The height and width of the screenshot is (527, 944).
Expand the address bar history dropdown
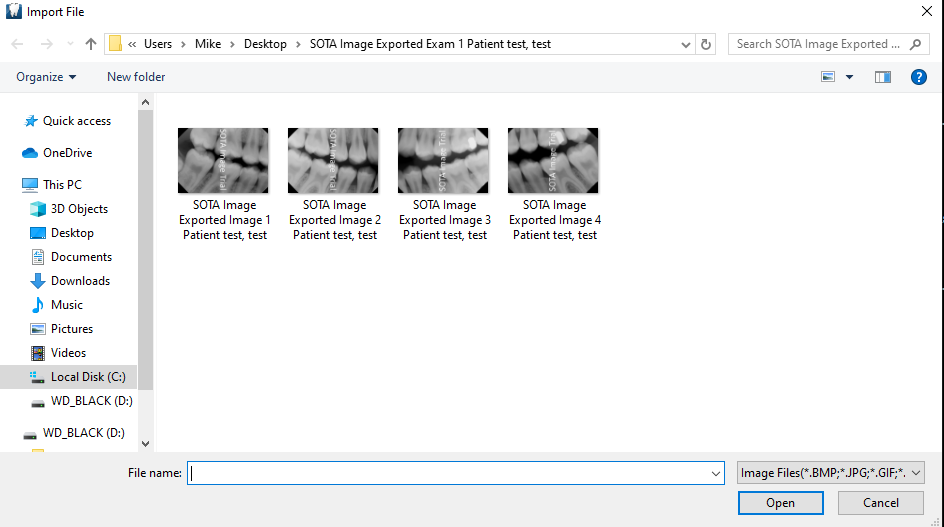pos(686,44)
